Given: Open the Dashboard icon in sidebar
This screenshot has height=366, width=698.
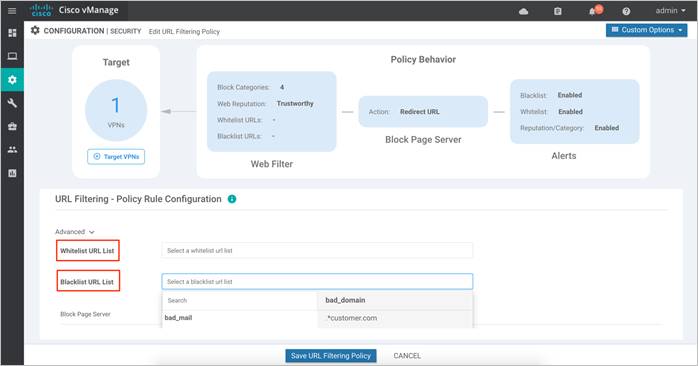Looking at the screenshot, I should 12,33.
